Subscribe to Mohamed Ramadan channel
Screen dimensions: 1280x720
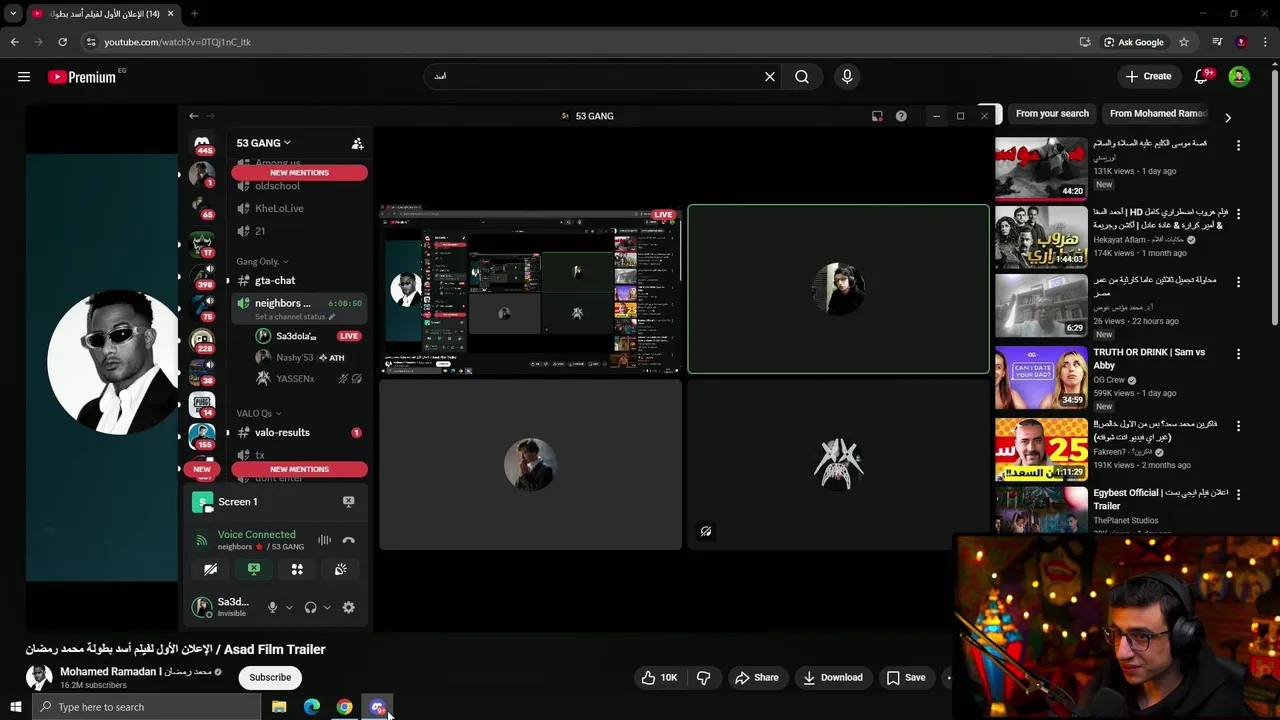270,677
